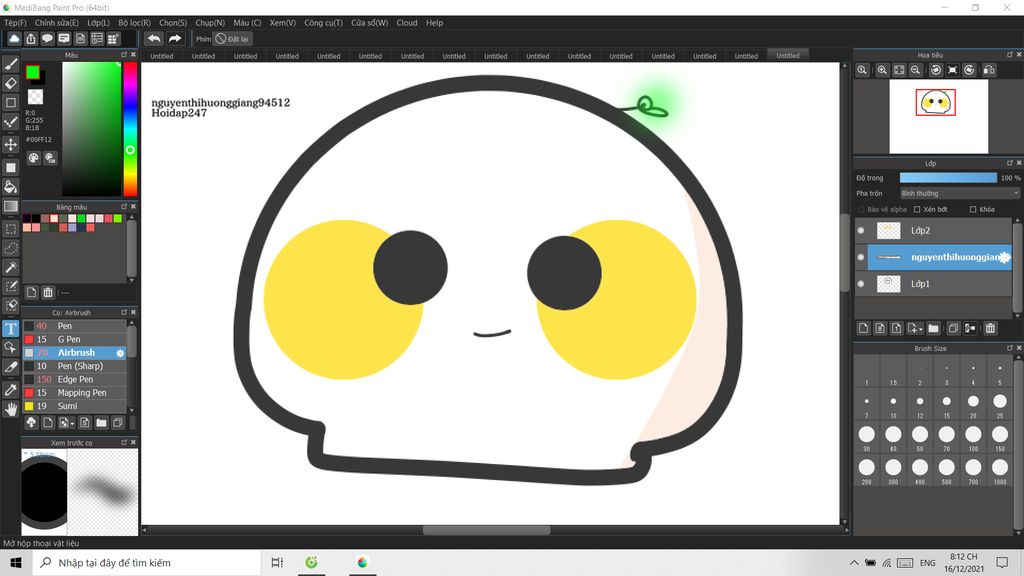Open the Cloud menu

click(x=407, y=22)
